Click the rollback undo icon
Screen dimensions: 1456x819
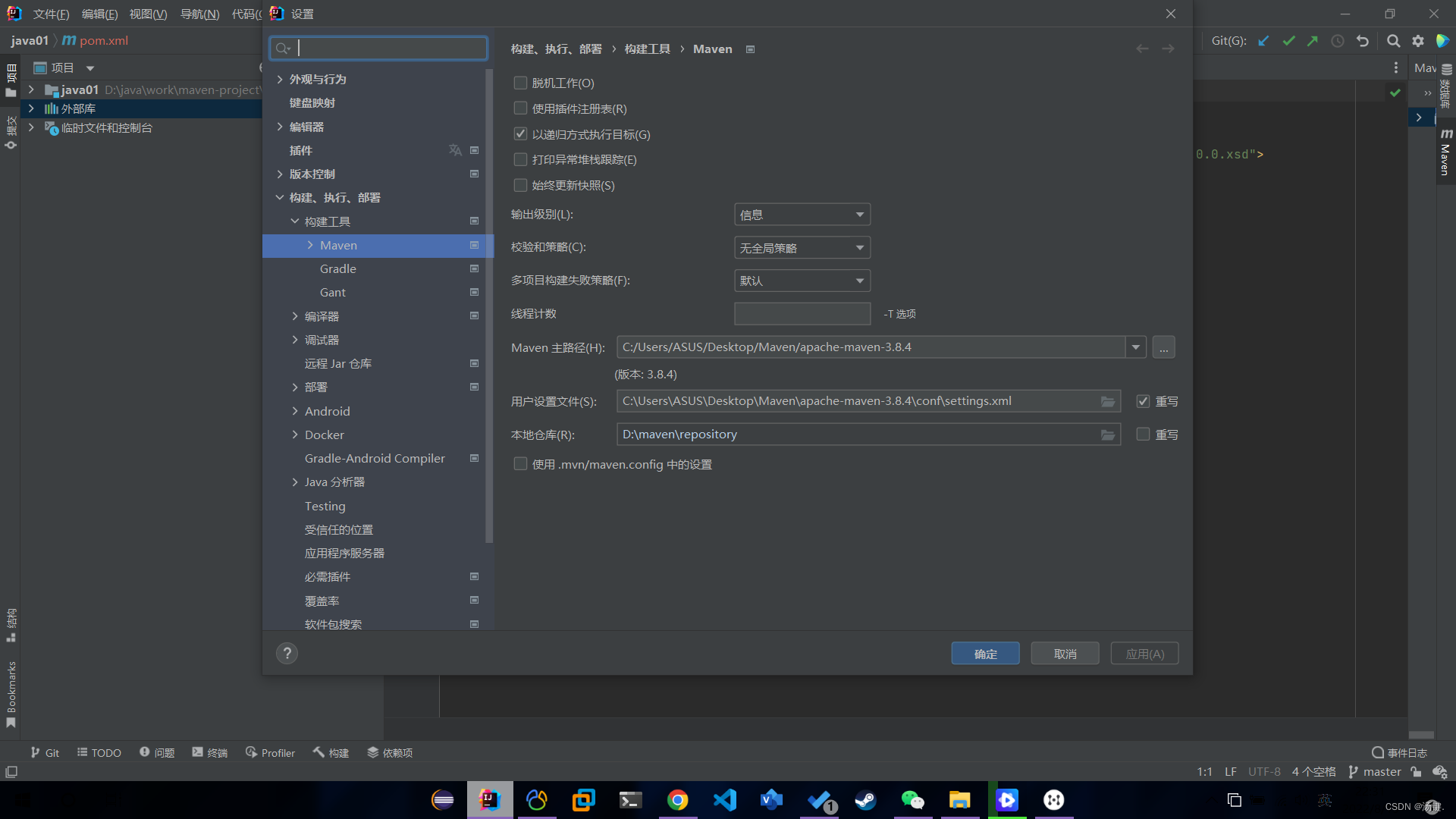(x=1363, y=41)
